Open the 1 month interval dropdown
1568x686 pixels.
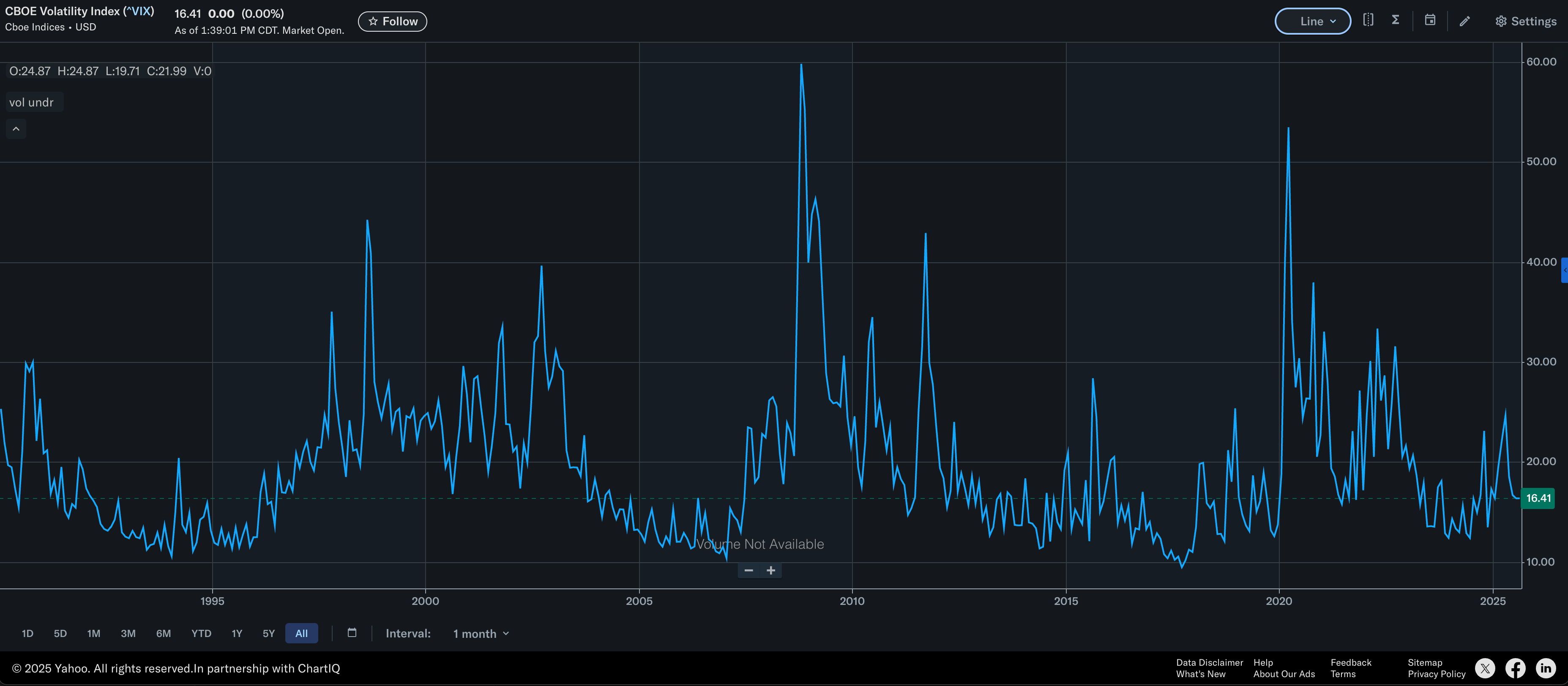click(x=480, y=634)
